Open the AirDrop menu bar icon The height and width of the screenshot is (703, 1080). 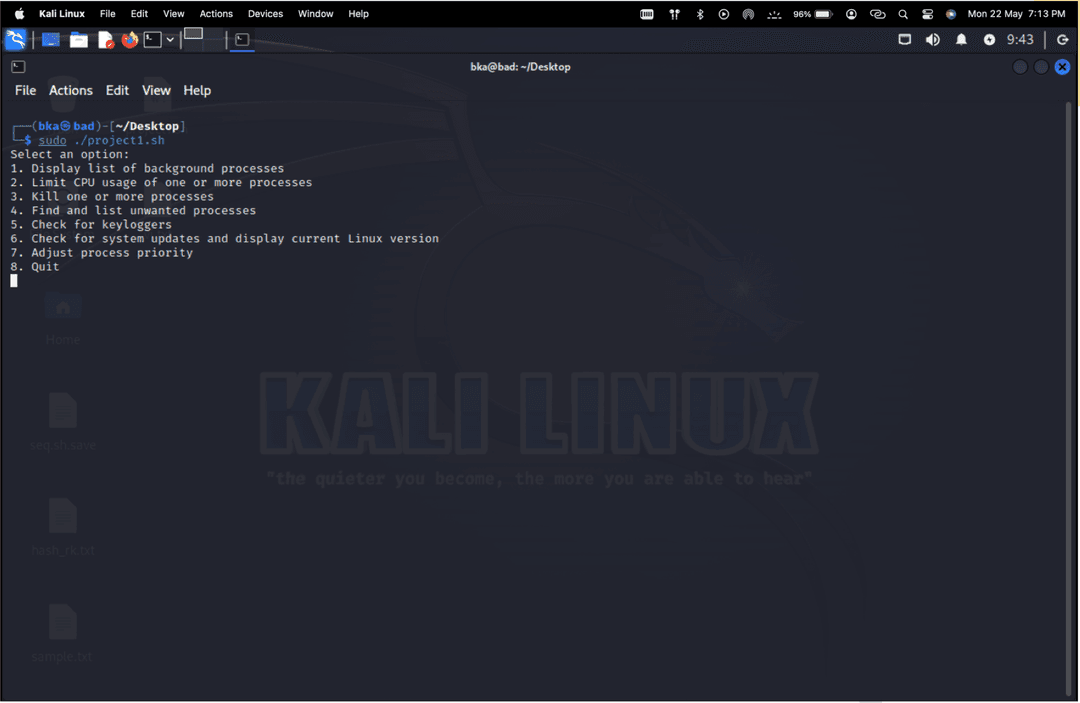[748, 14]
